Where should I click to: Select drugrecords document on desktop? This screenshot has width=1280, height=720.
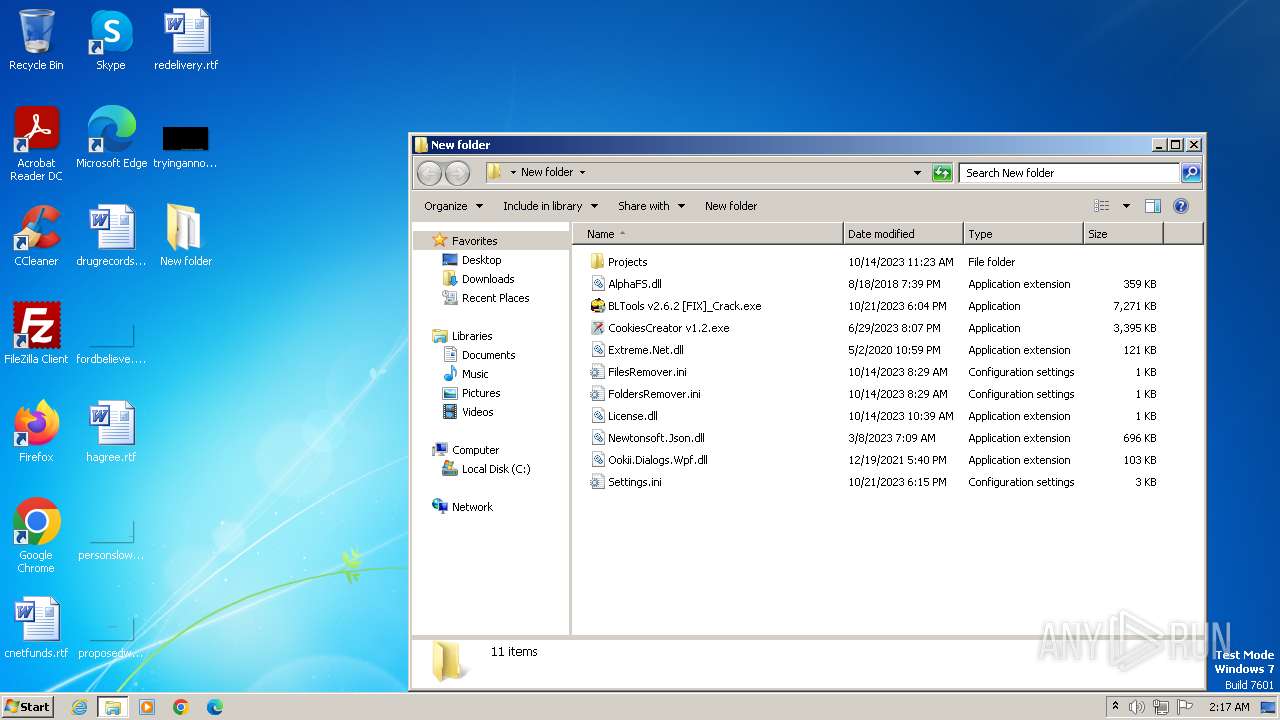point(111,236)
